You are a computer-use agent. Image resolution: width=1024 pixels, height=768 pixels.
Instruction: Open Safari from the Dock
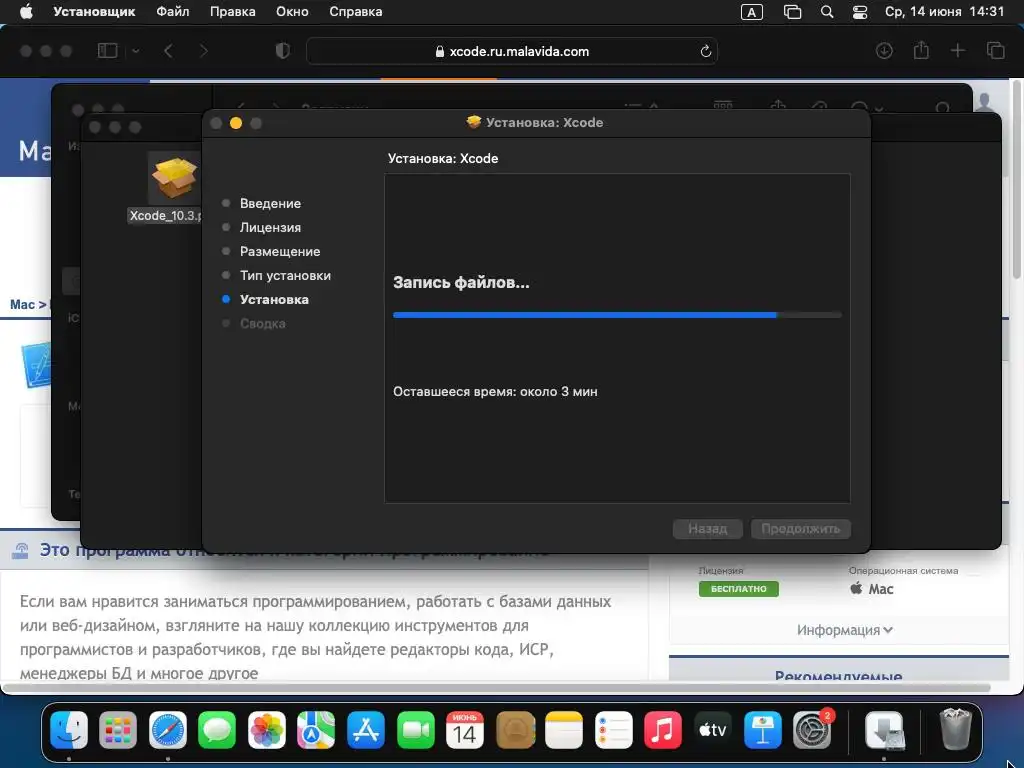168,729
